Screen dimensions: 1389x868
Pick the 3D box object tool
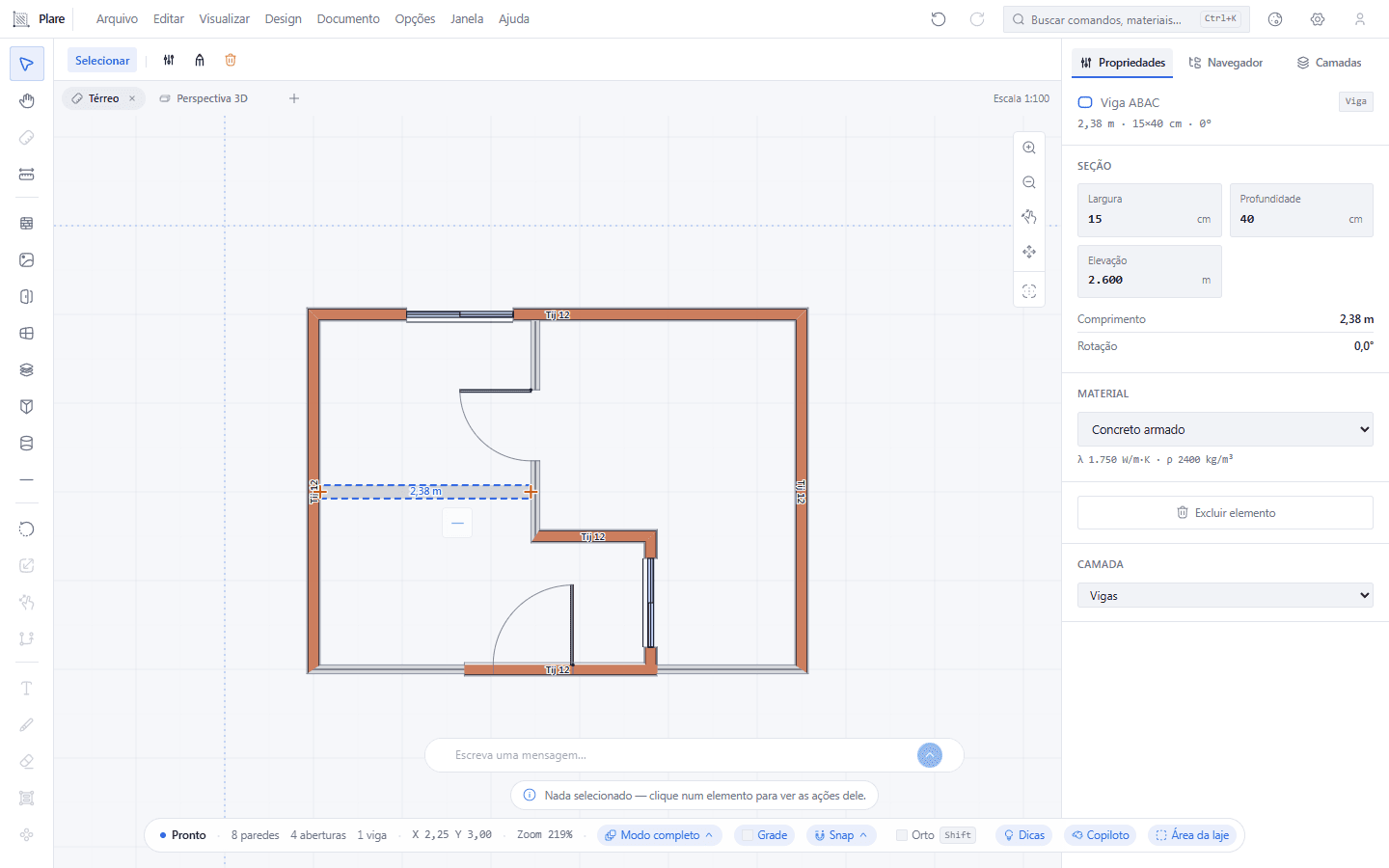(27, 406)
